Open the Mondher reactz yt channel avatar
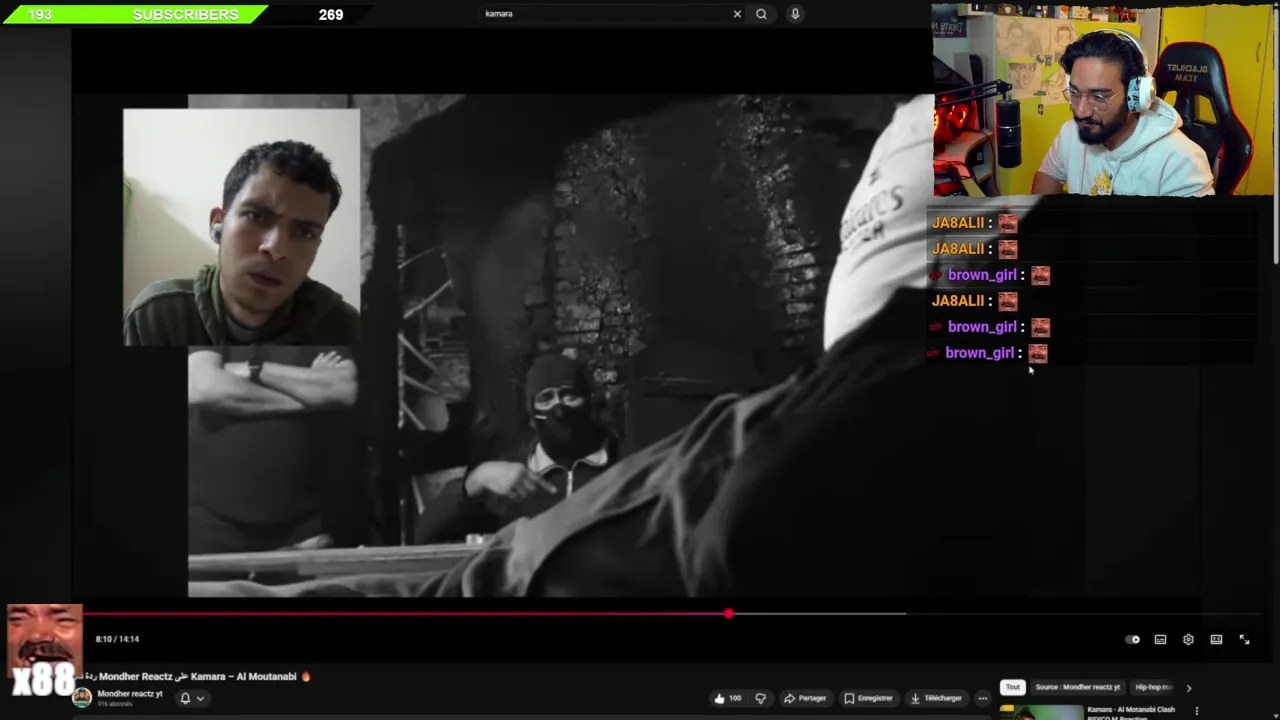1280x720 pixels. (x=82, y=697)
